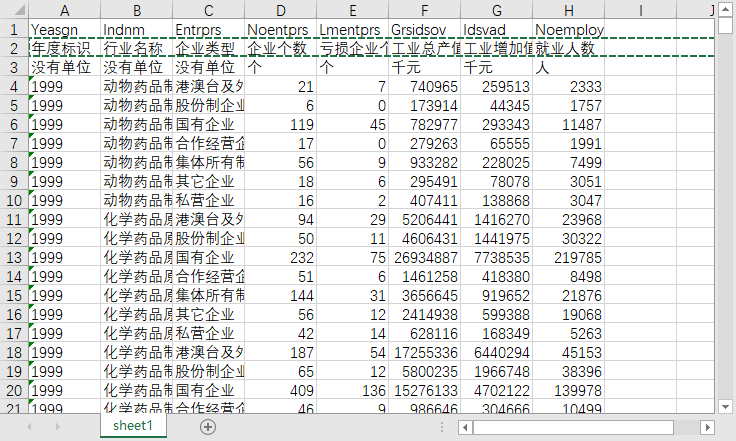Select cell with value 119
This screenshot has width=736, height=441.
281,124
